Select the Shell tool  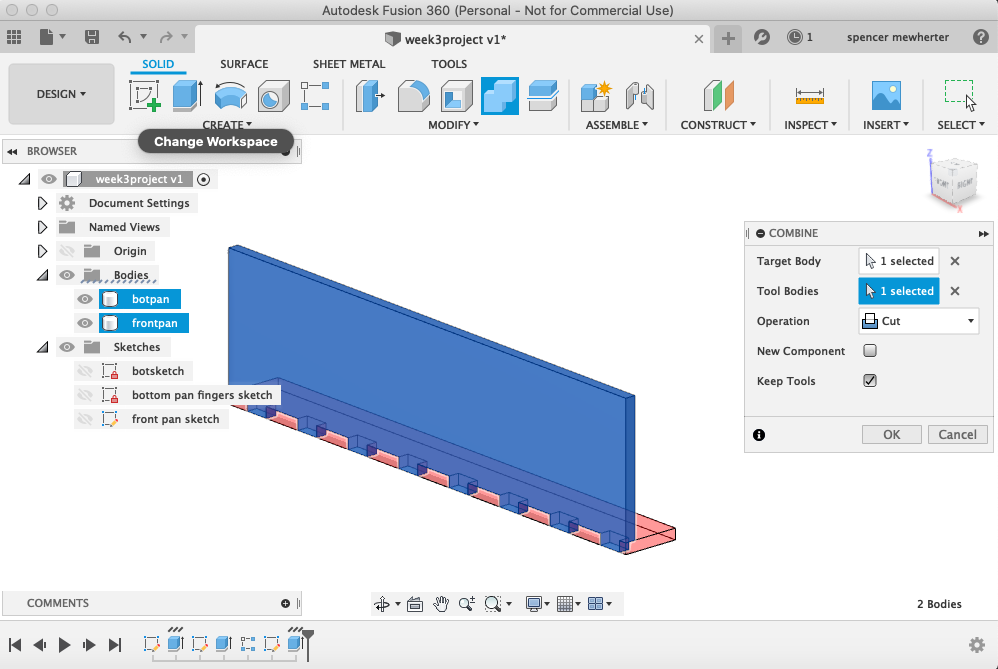[456, 95]
